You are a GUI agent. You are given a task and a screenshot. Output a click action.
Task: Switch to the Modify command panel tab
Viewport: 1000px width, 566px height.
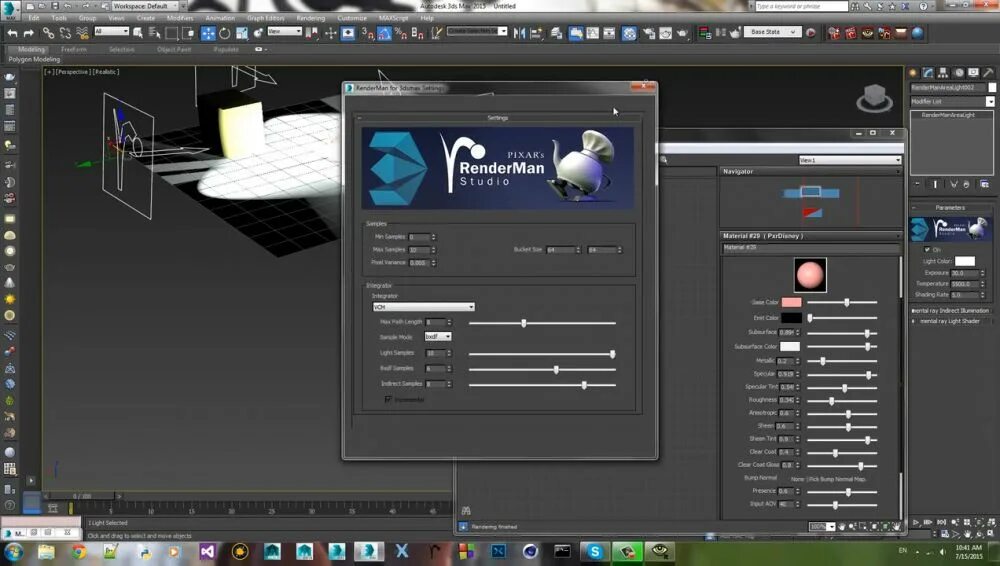click(928, 73)
